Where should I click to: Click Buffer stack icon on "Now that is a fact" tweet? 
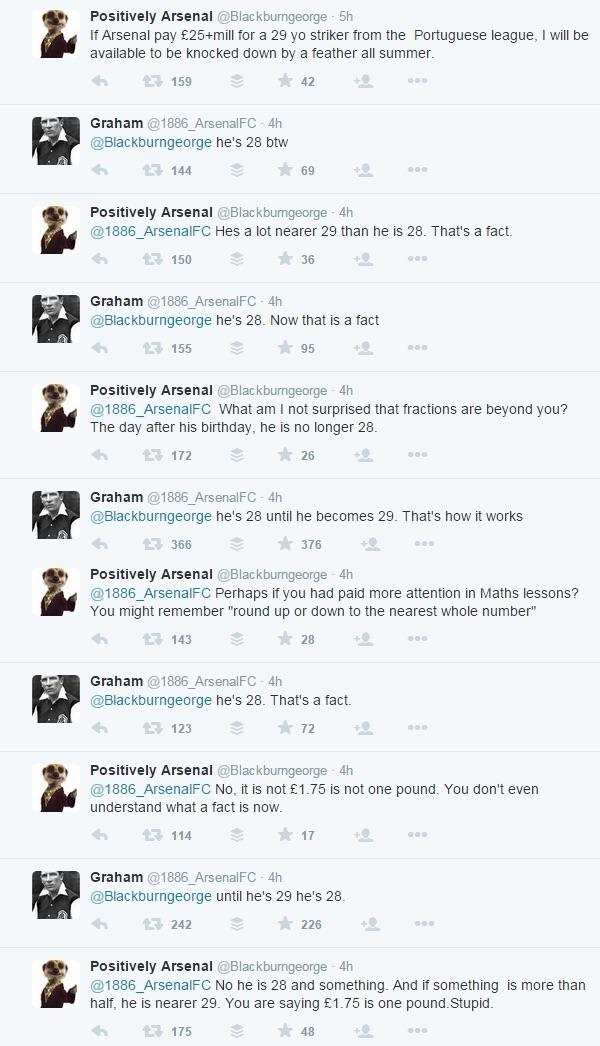point(237,348)
